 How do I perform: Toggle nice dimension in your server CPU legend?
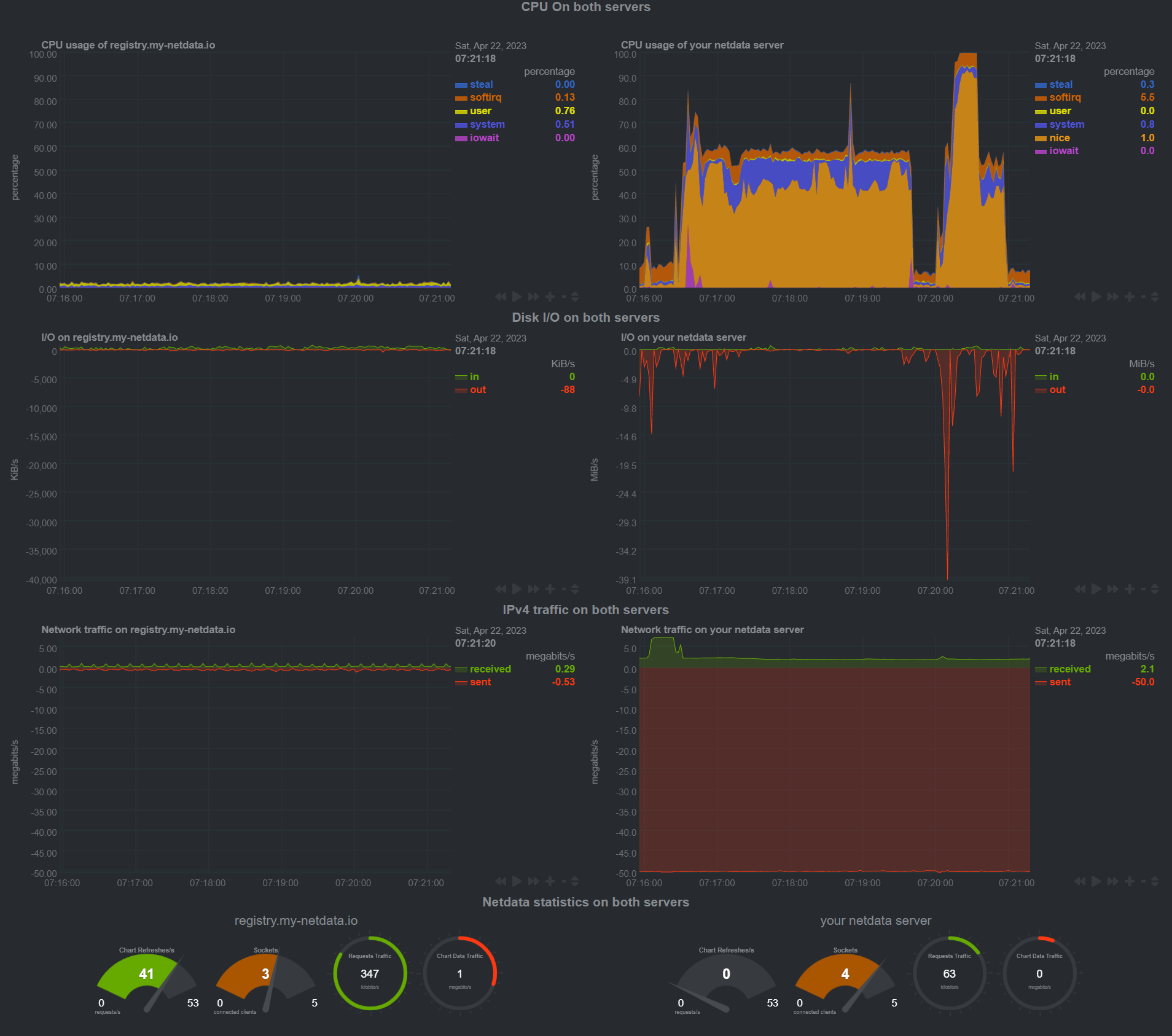[1059, 138]
